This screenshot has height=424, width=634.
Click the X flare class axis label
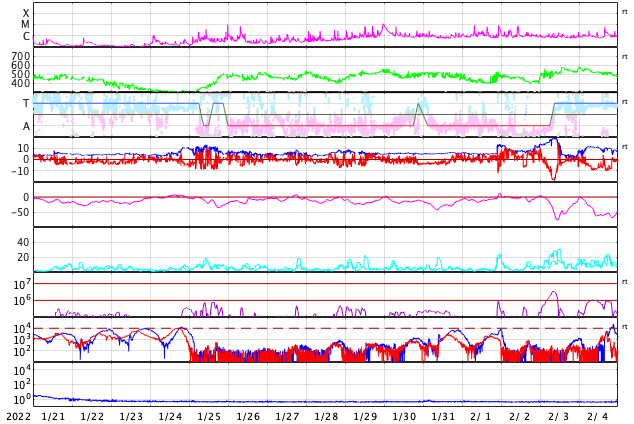click(x=26, y=13)
